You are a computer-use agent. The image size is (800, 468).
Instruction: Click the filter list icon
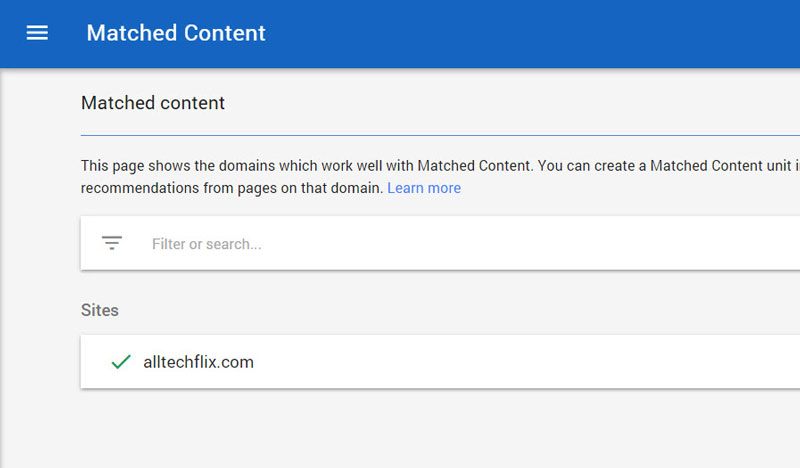[x=112, y=243]
